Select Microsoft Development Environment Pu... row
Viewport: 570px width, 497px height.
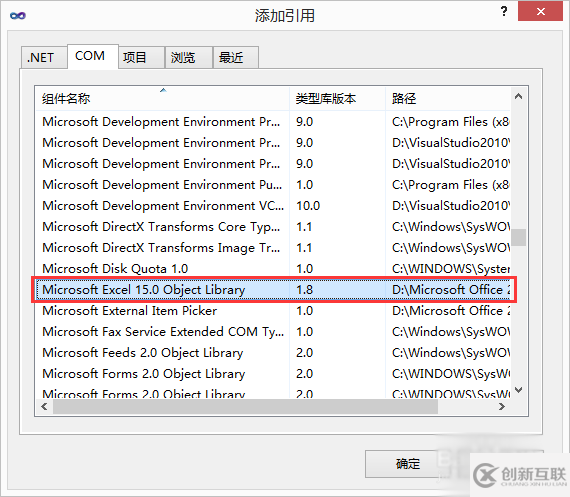(x=273, y=185)
